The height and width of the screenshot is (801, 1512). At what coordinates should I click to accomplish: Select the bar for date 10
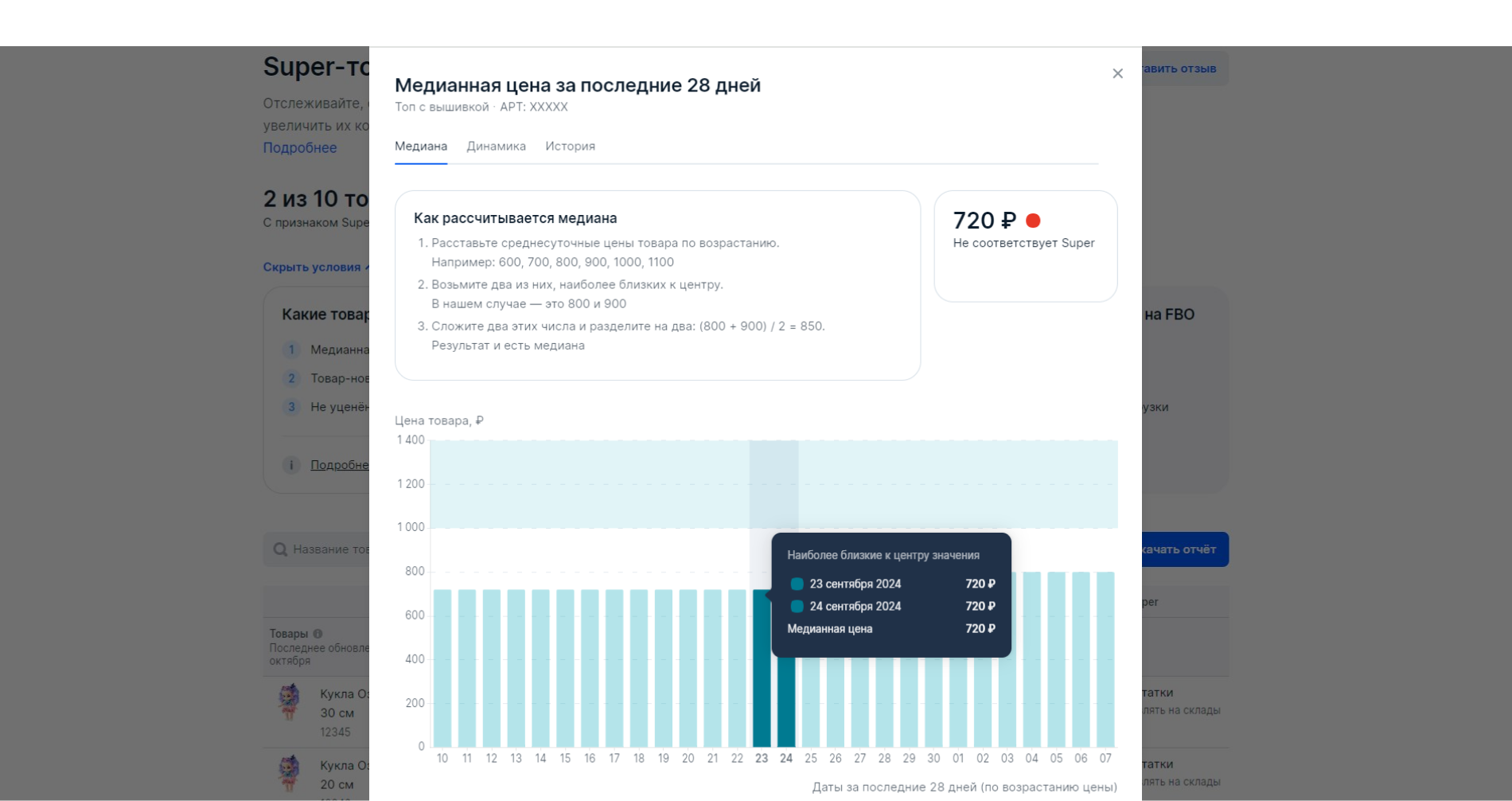pyautogui.click(x=442, y=668)
